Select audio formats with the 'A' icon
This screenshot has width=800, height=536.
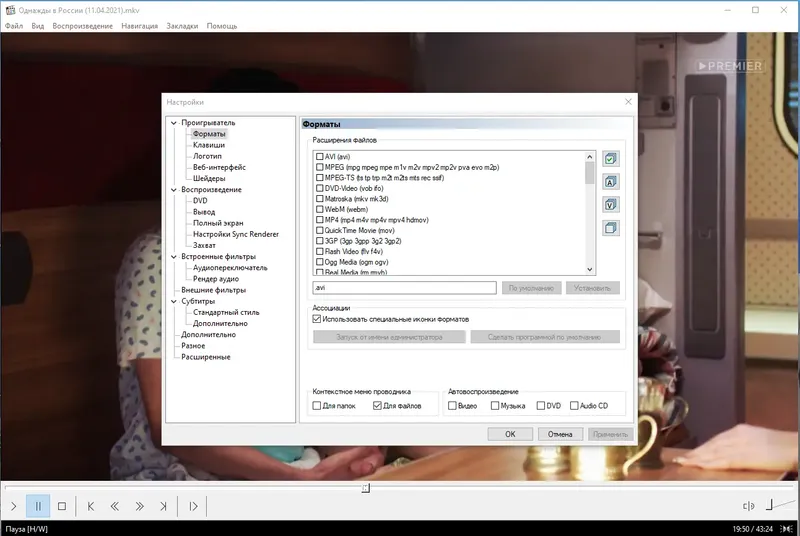pyautogui.click(x=611, y=182)
